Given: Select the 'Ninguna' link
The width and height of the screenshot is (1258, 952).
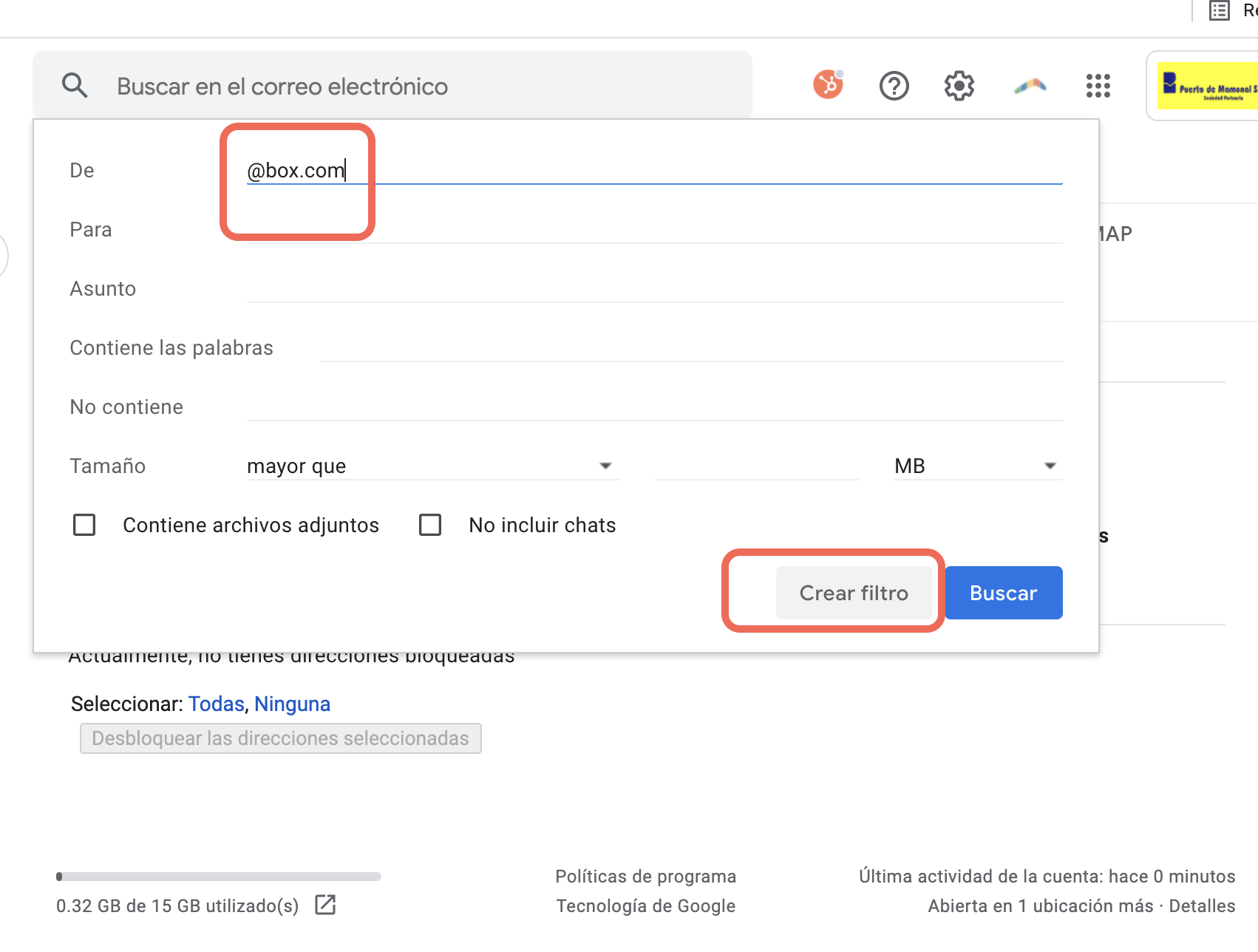Looking at the screenshot, I should click(x=292, y=704).
